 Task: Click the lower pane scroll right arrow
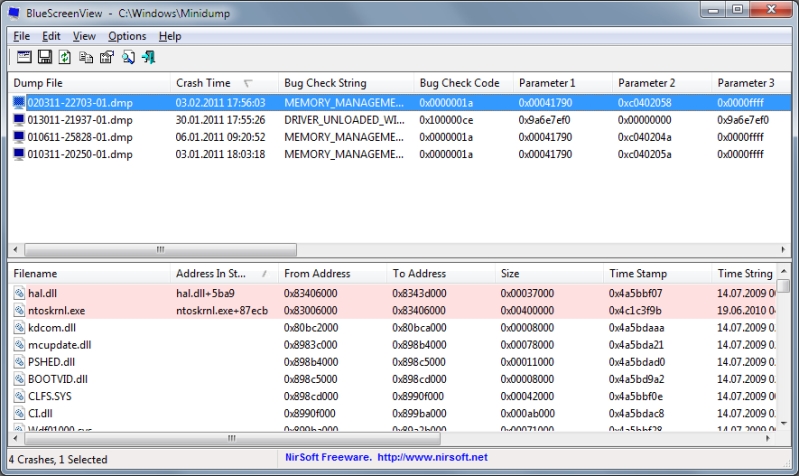769,438
